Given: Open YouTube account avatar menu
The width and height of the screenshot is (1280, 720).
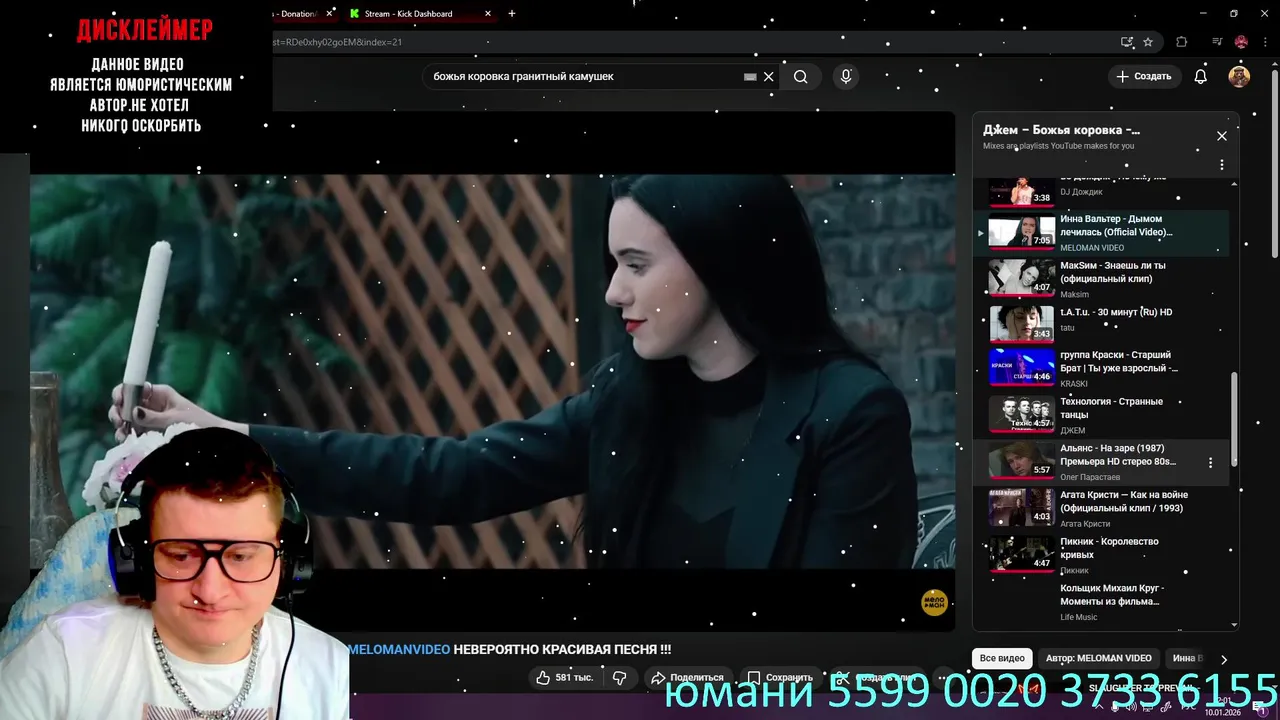Looking at the screenshot, I should click(1239, 76).
